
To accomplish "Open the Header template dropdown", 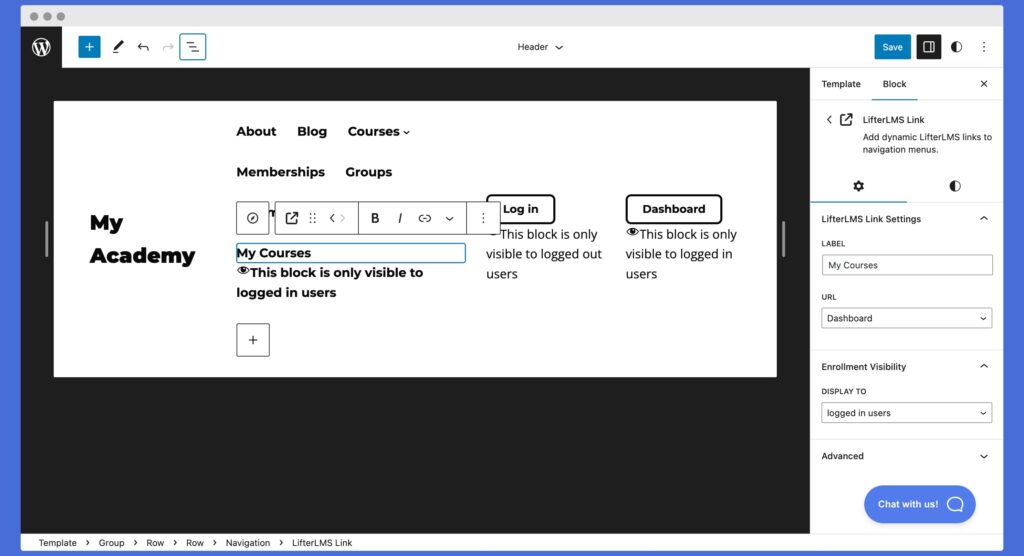I will click(540, 47).
